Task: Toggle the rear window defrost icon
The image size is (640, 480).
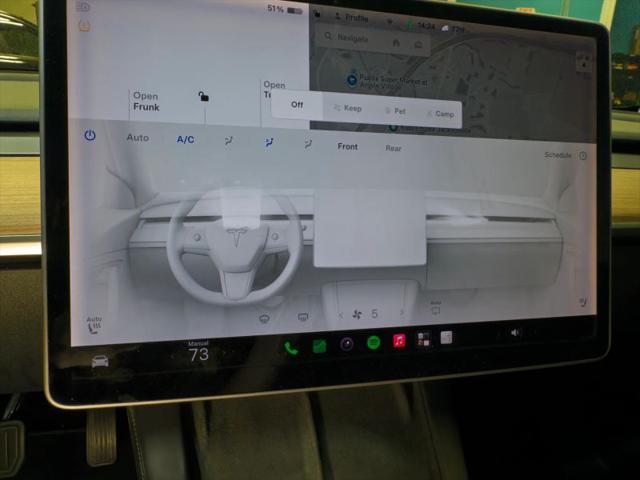Action: [303, 317]
